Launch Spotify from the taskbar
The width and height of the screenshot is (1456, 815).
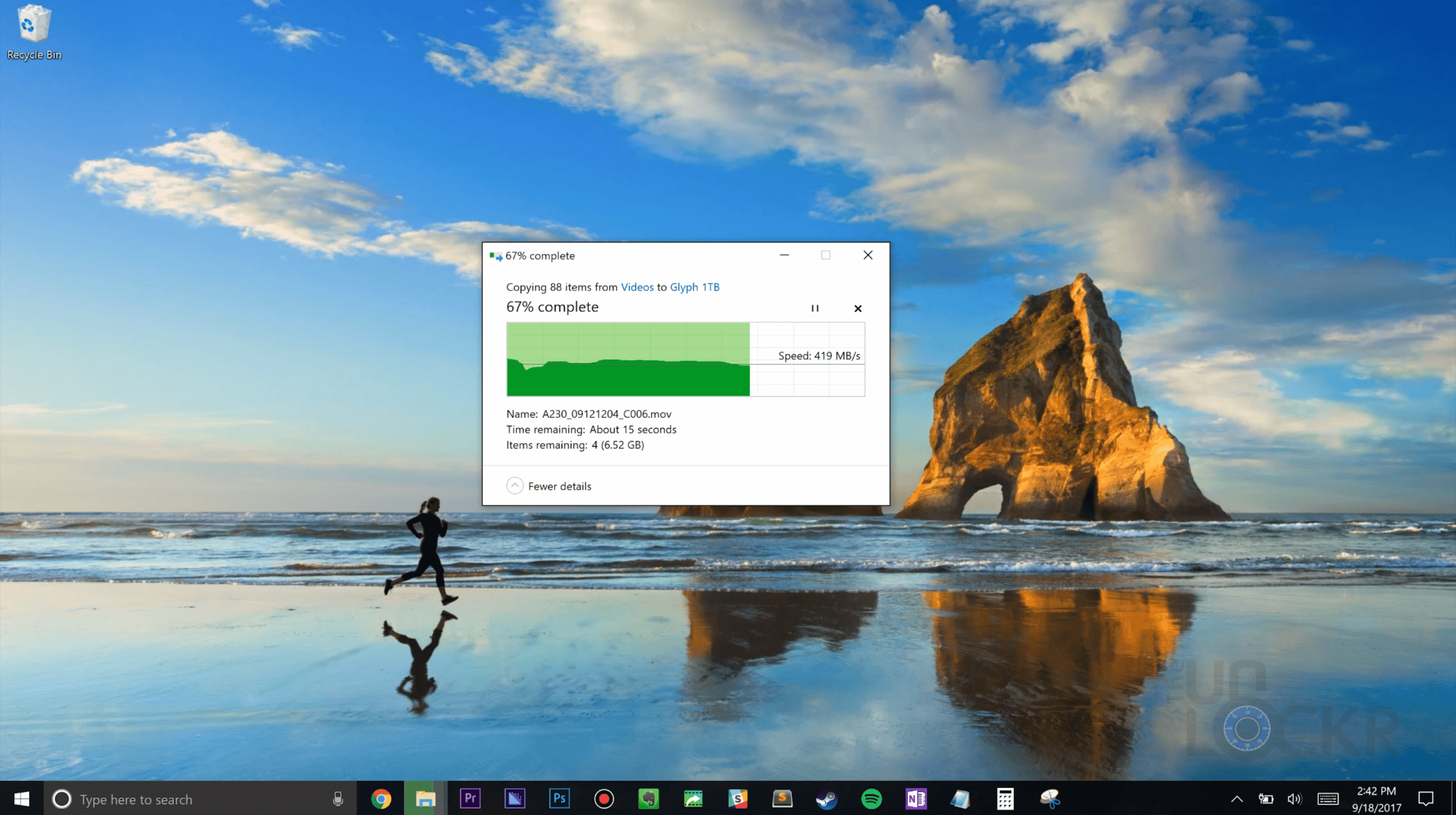(871, 799)
